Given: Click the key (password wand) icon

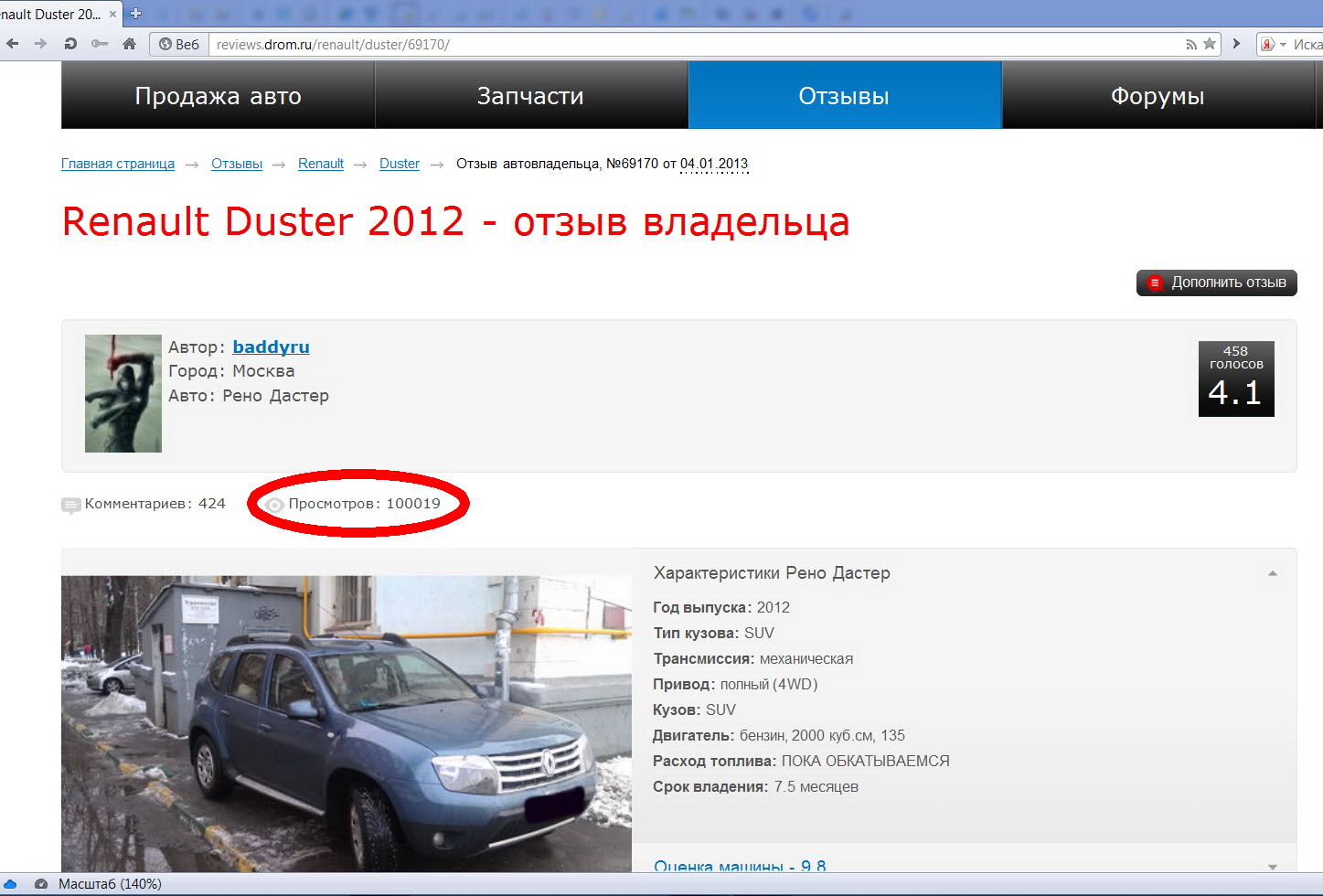Looking at the screenshot, I should 100,44.
